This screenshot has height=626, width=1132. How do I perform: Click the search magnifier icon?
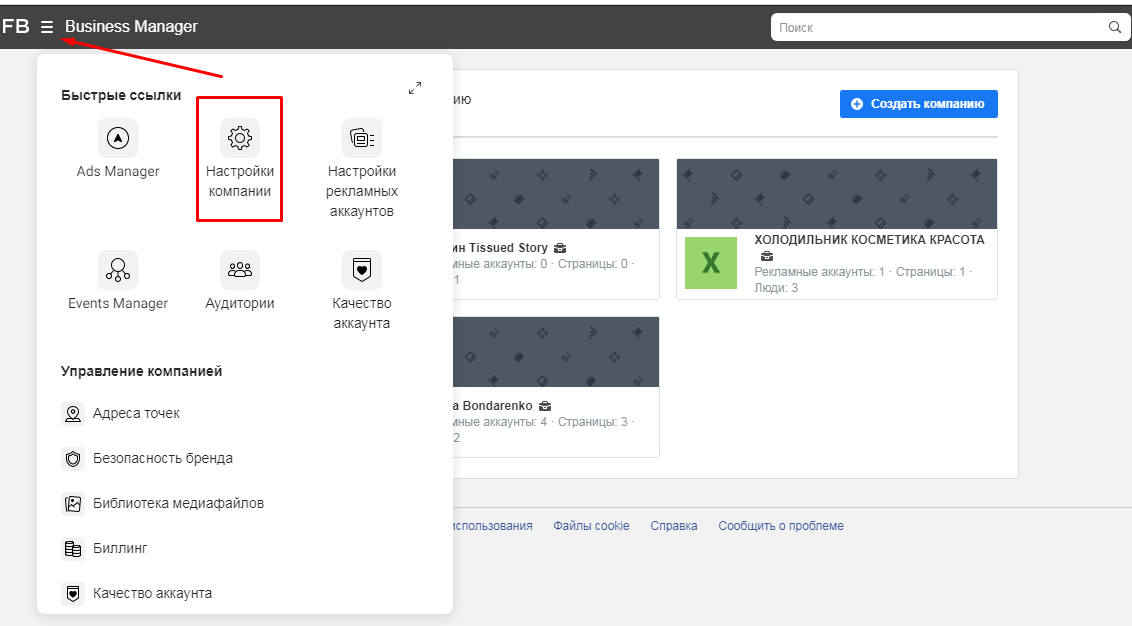click(1115, 27)
